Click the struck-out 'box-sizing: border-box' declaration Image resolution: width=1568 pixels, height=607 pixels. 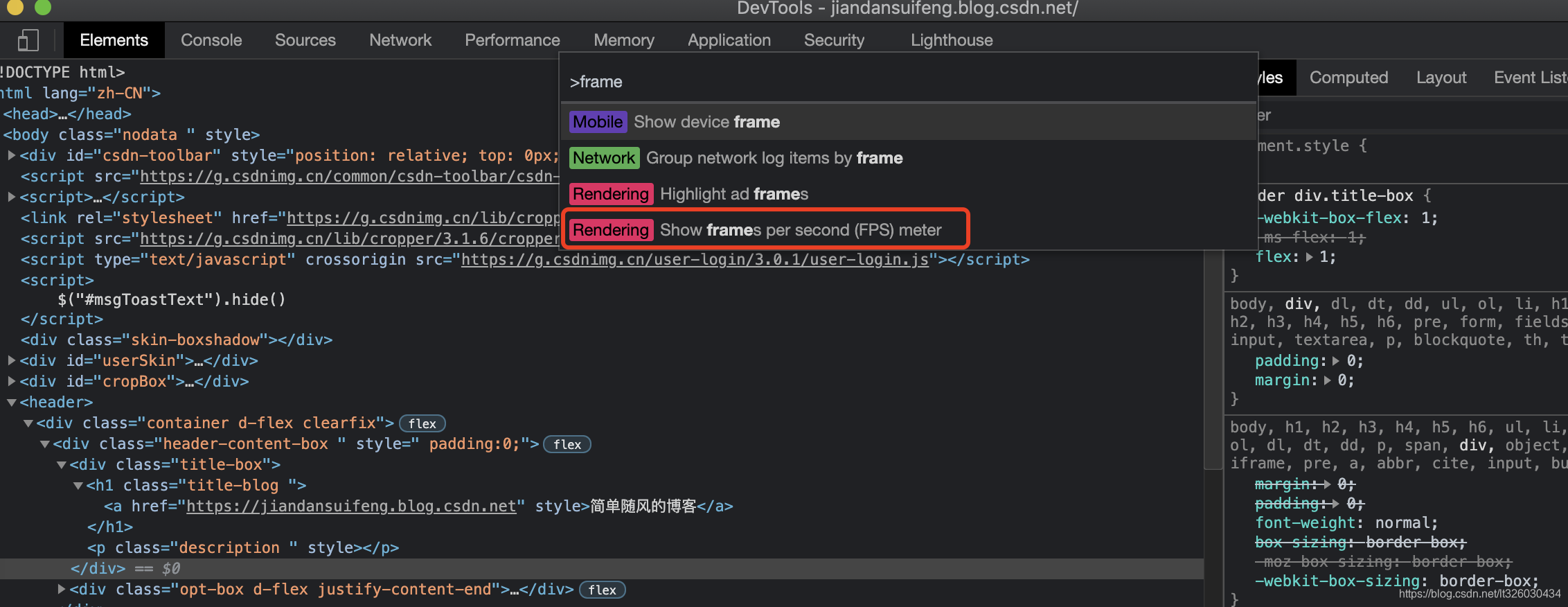tap(1360, 542)
